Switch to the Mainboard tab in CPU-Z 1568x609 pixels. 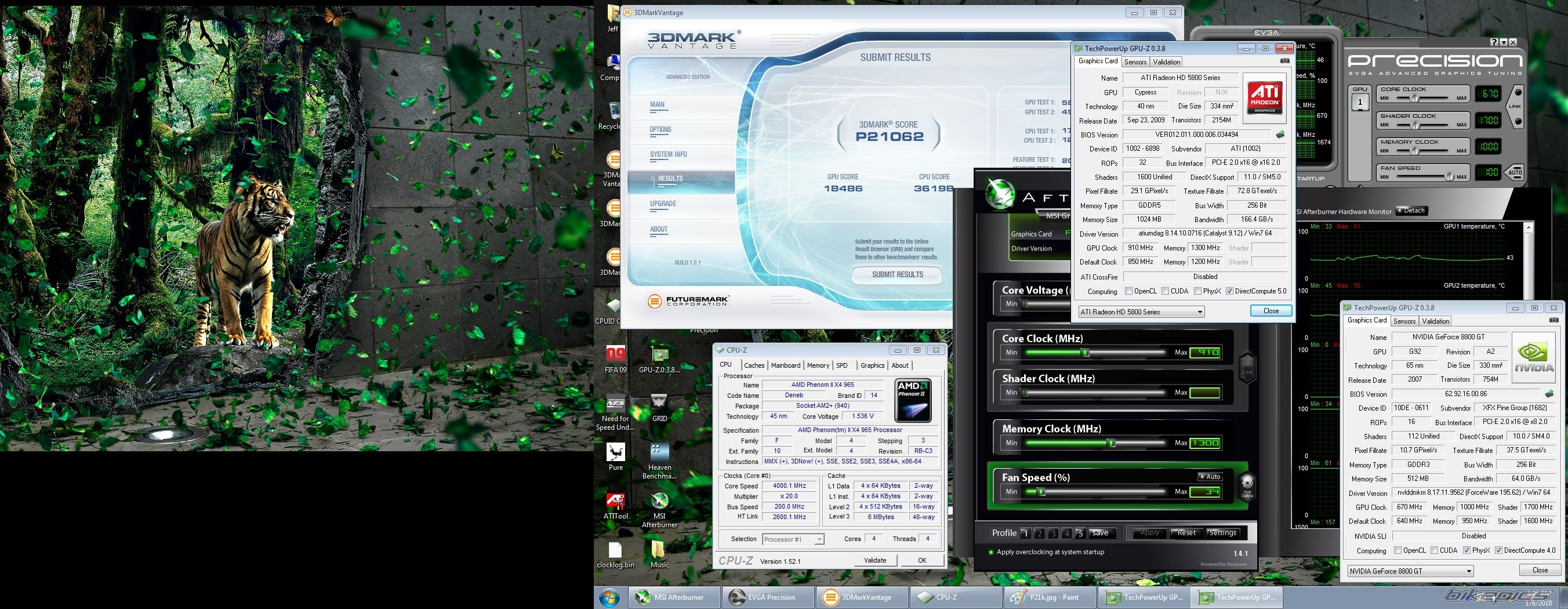pyautogui.click(x=785, y=365)
